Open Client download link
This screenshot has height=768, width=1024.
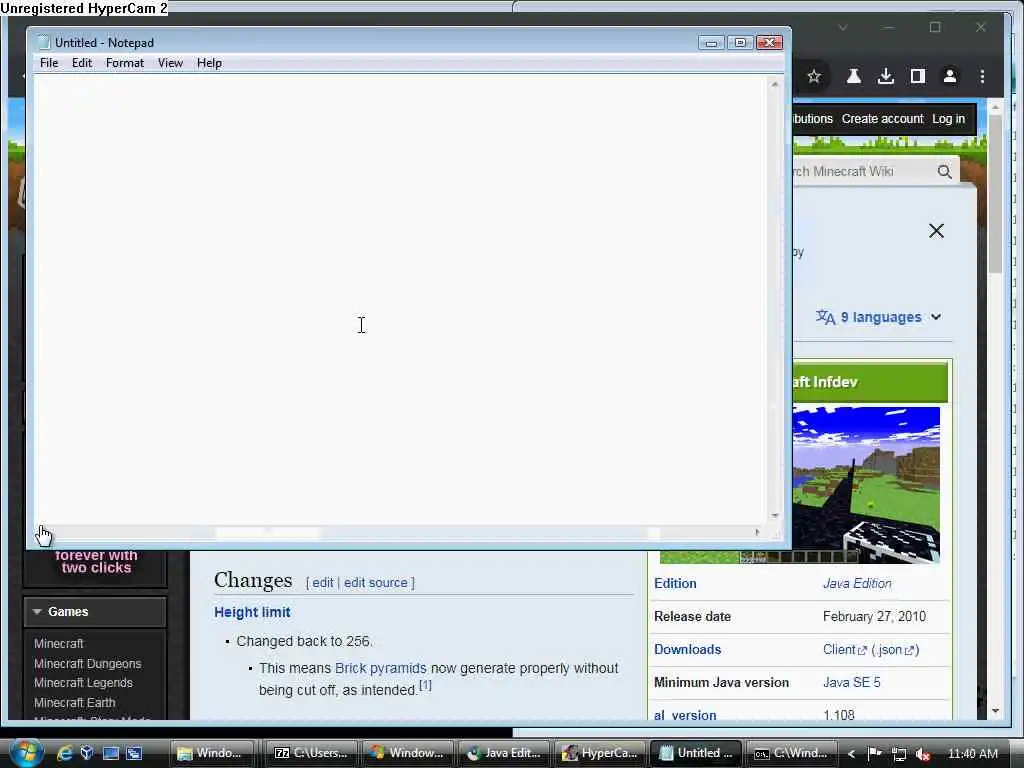(x=844, y=650)
